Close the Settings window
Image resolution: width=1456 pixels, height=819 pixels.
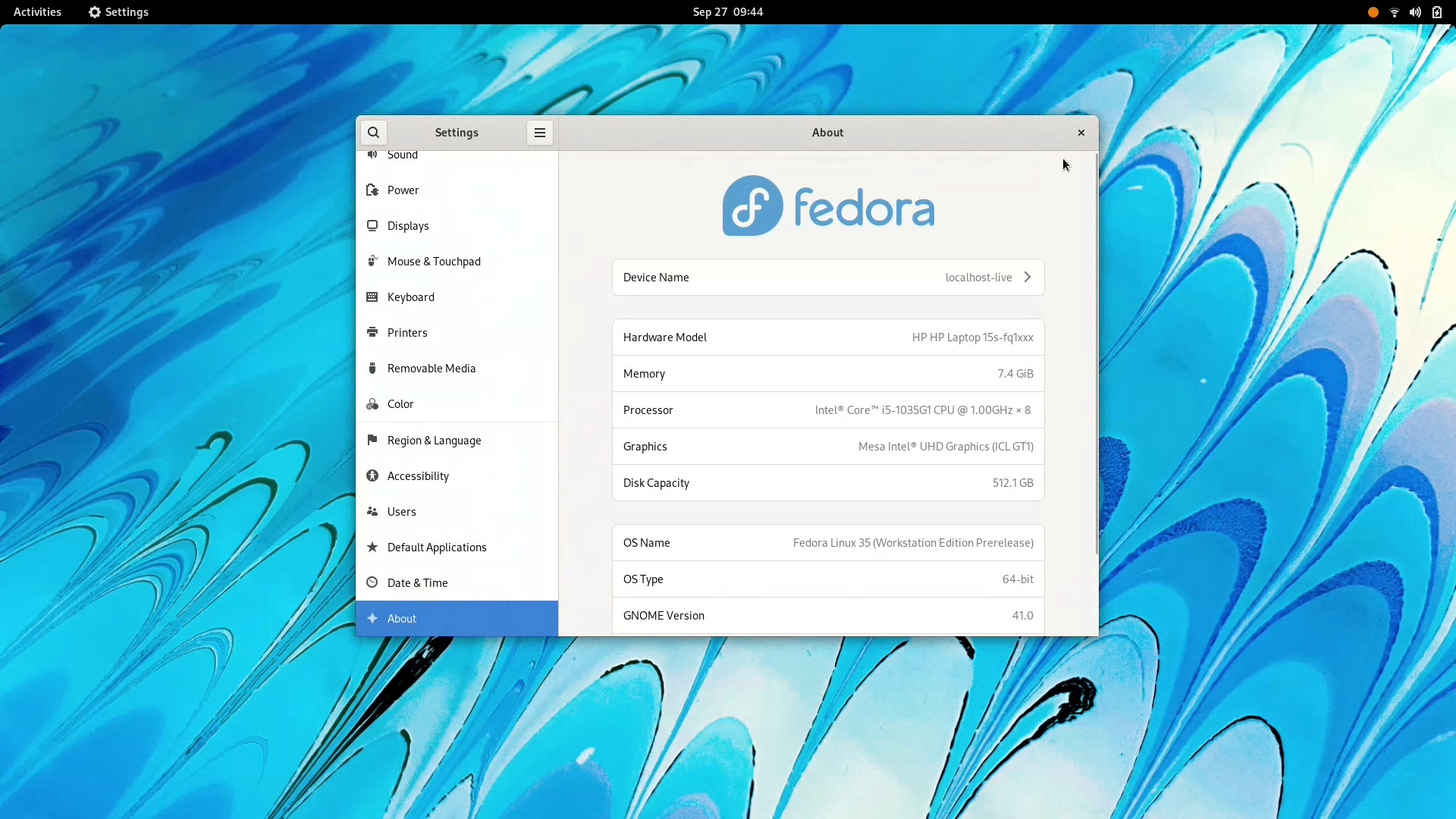pos(1081,133)
